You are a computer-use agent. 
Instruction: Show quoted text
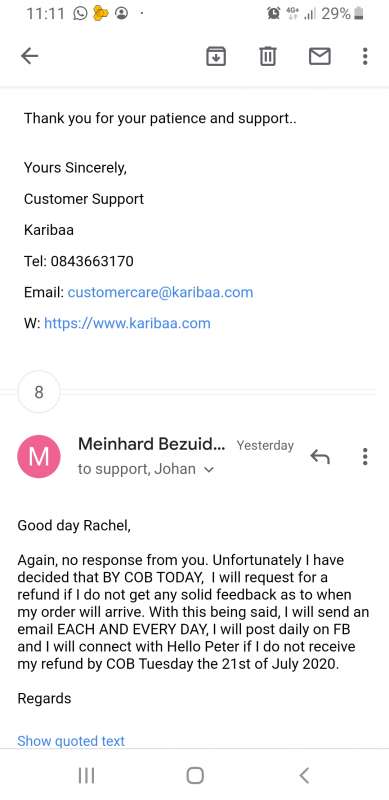click(71, 741)
